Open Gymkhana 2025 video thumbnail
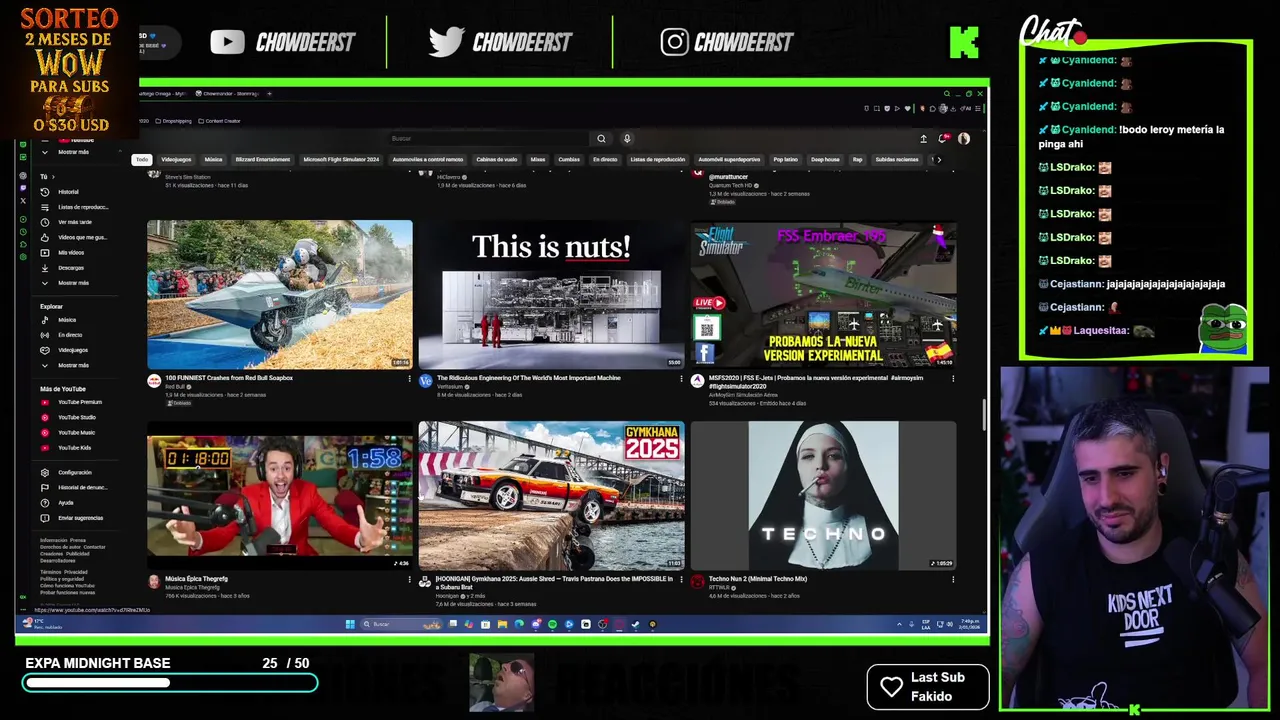 pos(551,495)
